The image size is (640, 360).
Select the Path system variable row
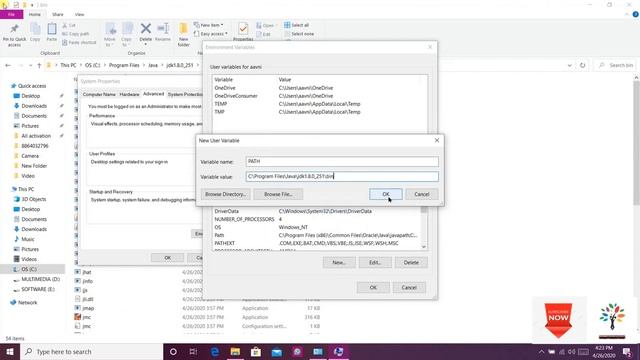[x=317, y=235]
